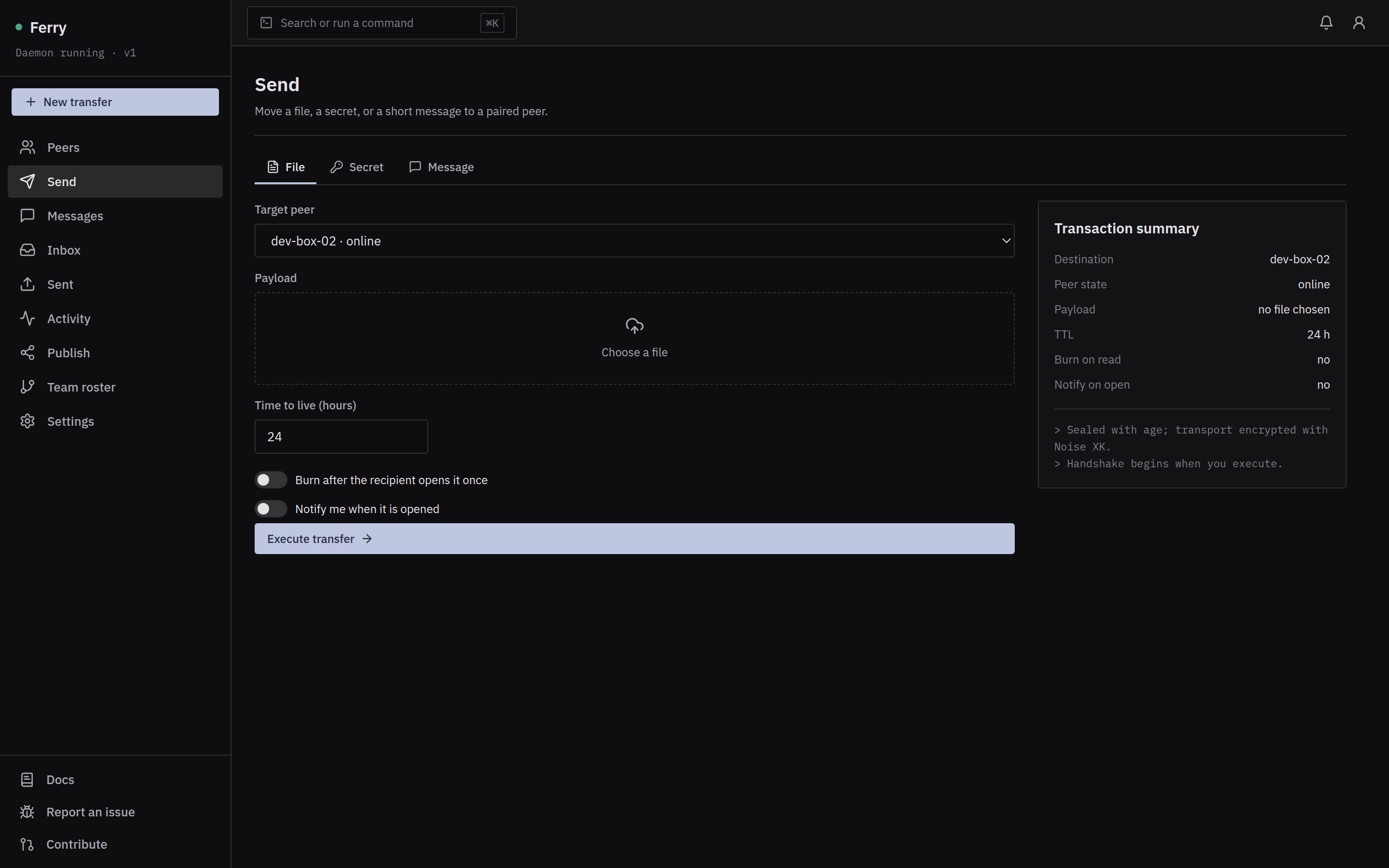Open the user account icon
Viewport: 1389px width, 868px height.
point(1359,23)
